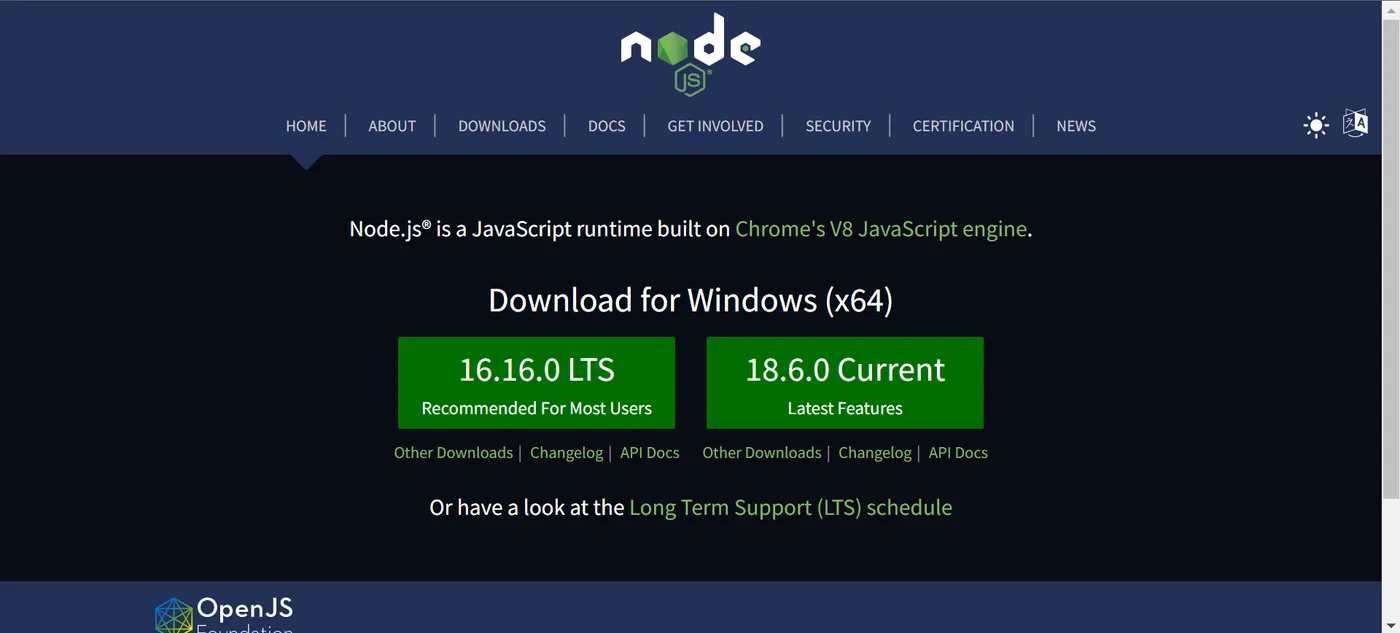Open Other Downloads under 18.6.0 Current
Viewport: 1400px width, 633px height.
762,453
